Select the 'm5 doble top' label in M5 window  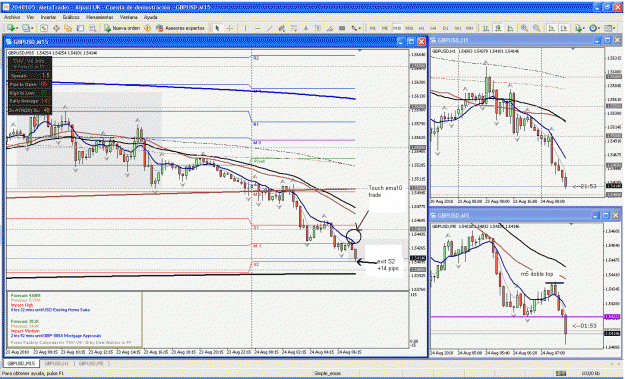click(537, 274)
